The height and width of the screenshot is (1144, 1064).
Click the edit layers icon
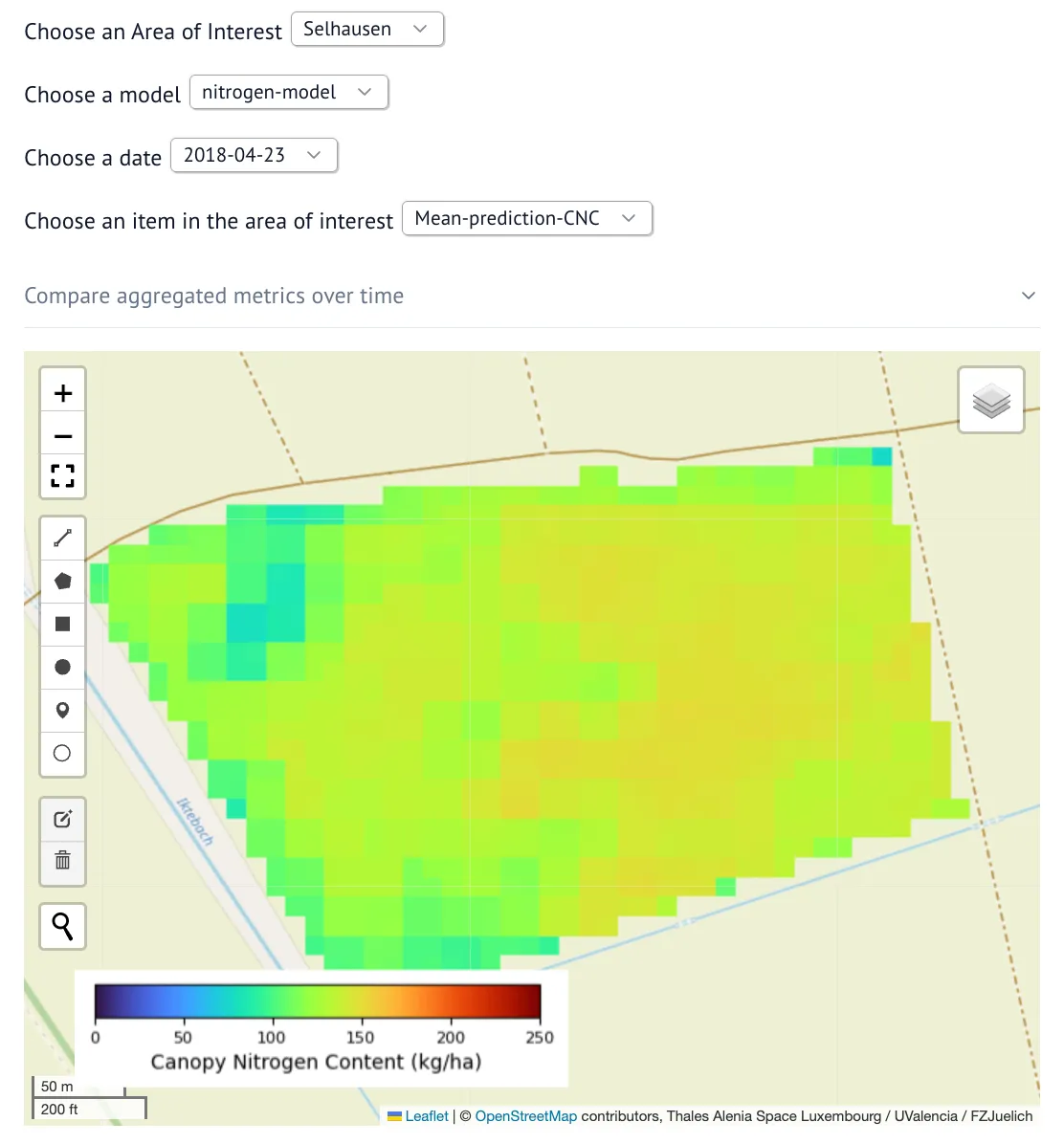click(x=63, y=820)
